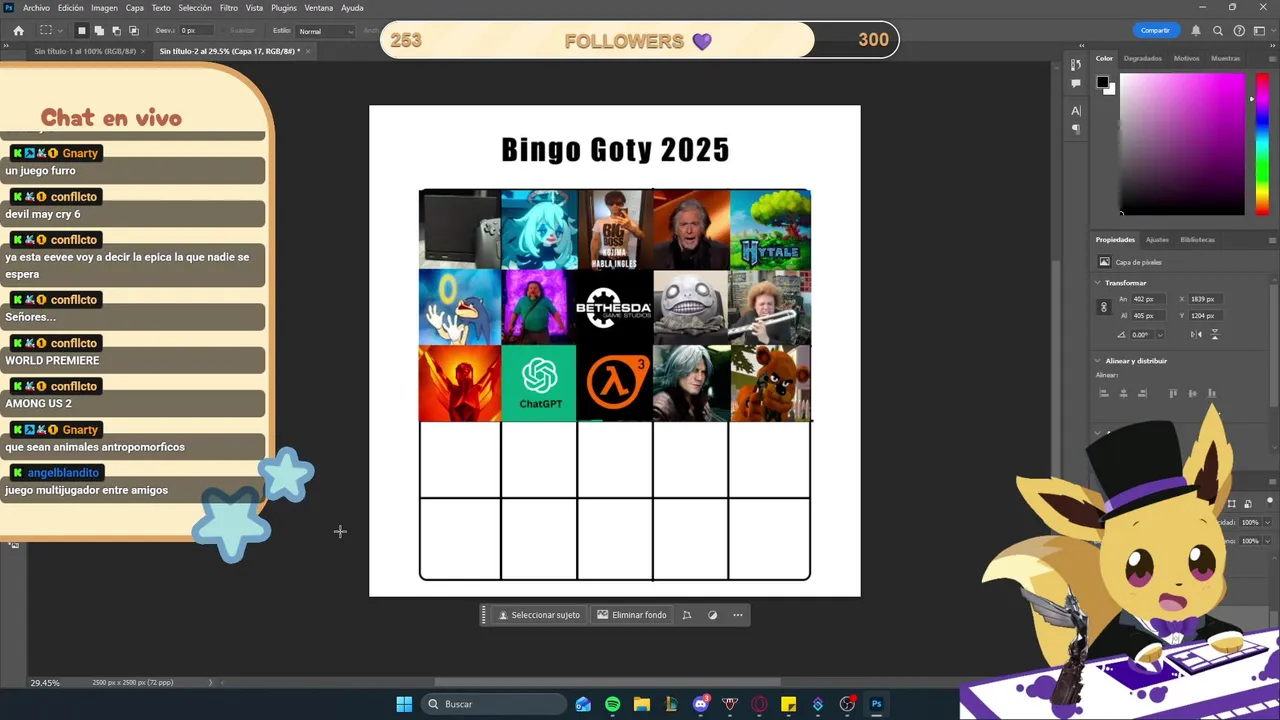Open the help question mark icon
The height and width of the screenshot is (720, 1280).
point(1239,31)
